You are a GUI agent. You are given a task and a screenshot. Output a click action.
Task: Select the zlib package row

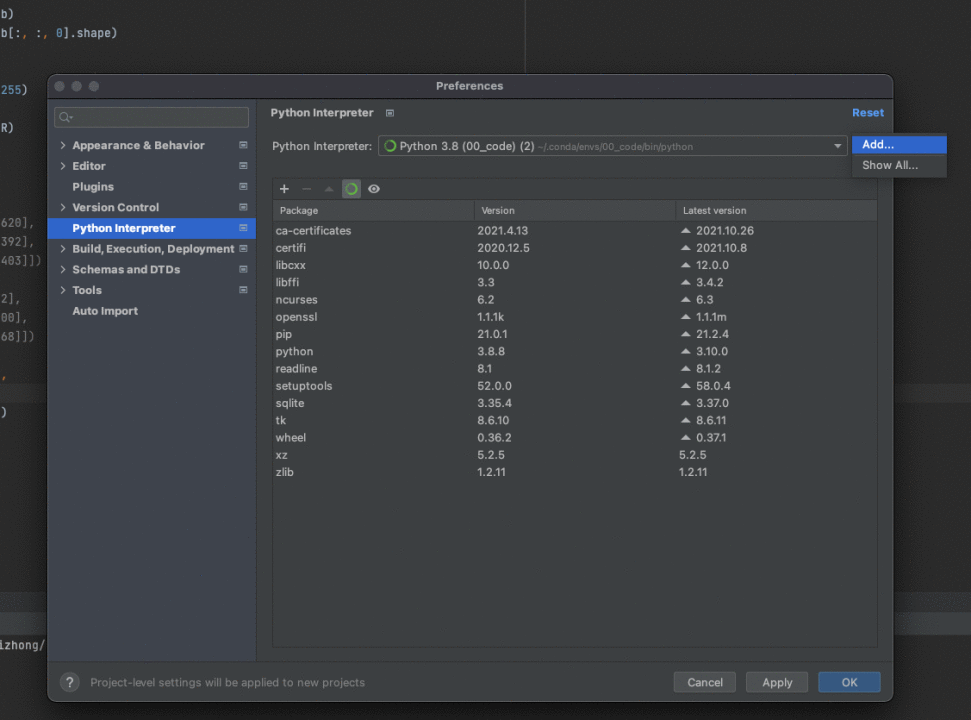click(575, 472)
